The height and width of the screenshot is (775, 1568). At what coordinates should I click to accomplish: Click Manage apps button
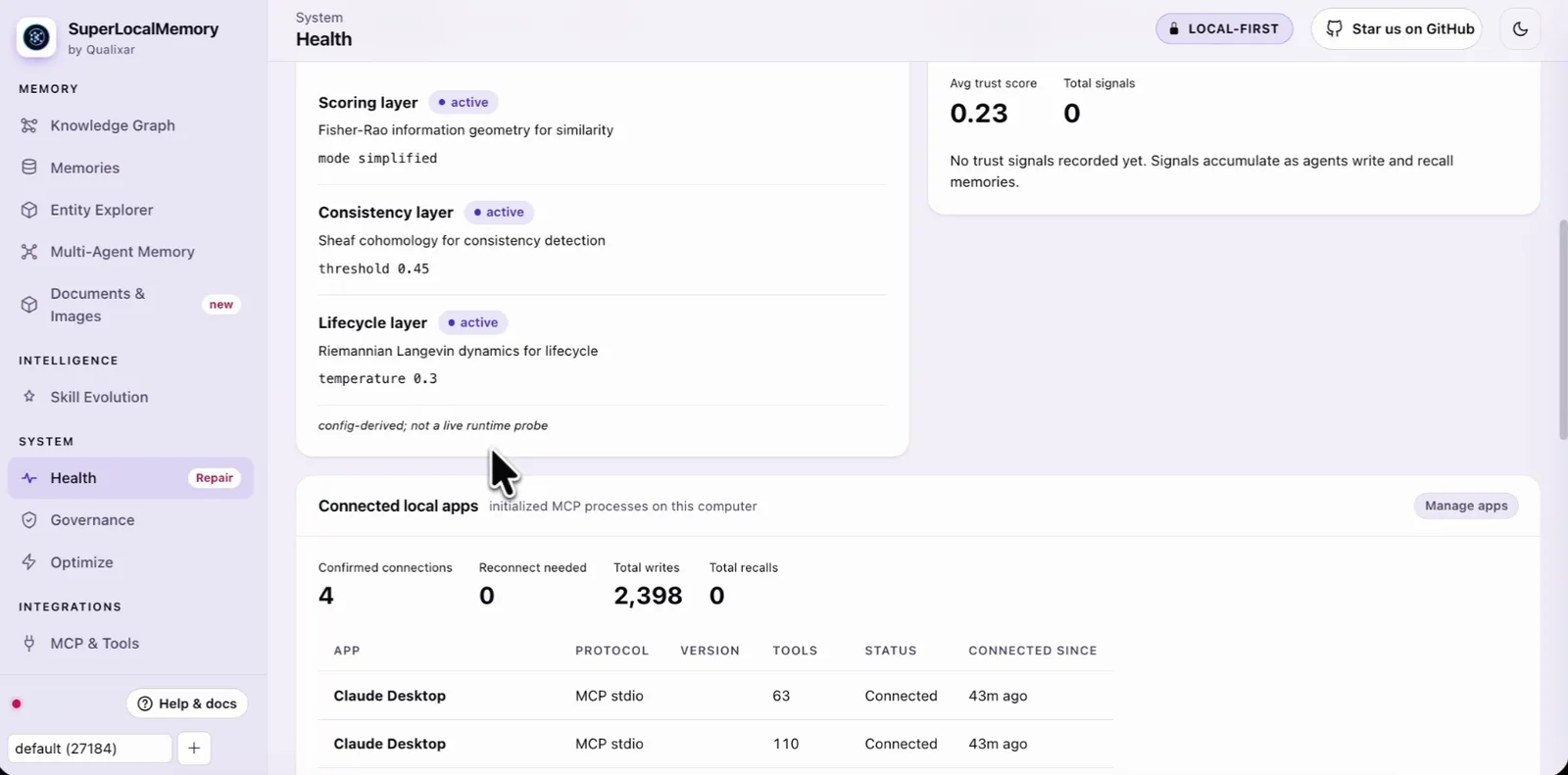(1466, 506)
